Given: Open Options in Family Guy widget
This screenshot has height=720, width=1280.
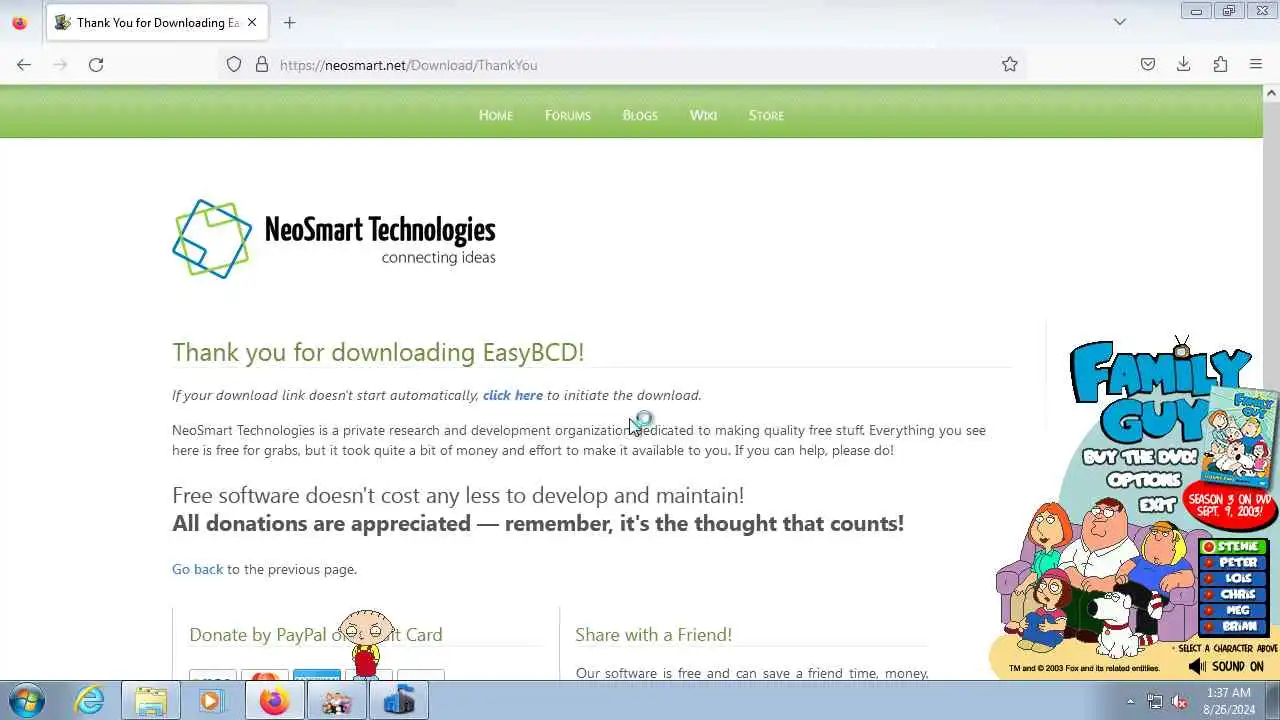Looking at the screenshot, I should 1143,480.
